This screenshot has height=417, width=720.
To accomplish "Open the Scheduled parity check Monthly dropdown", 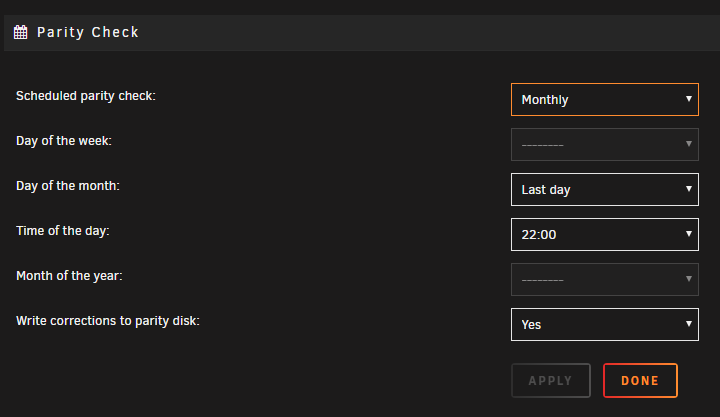I will coord(605,99).
